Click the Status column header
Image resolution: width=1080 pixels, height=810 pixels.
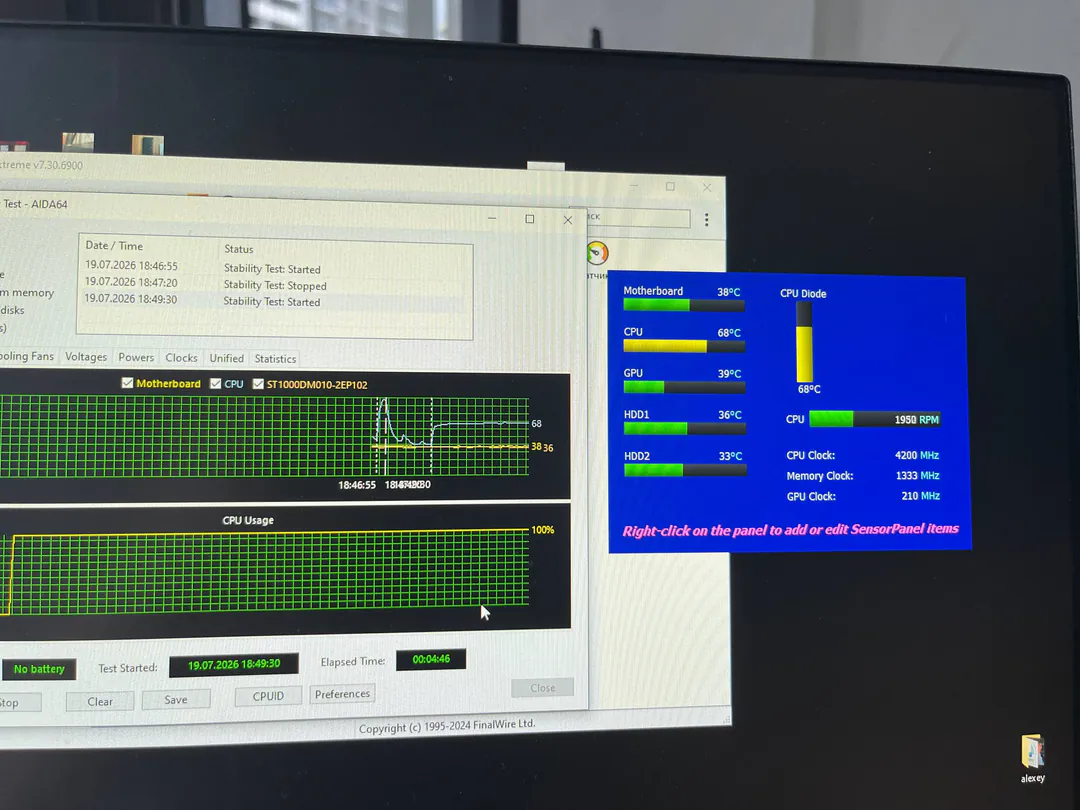click(x=238, y=249)
